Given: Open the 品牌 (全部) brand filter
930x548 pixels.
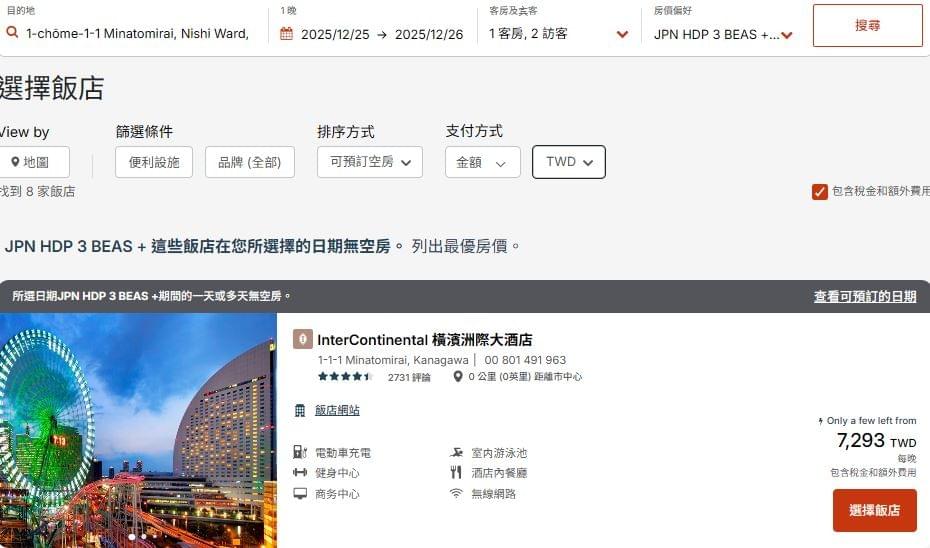Looking at the screenshot, I should [250, 162].
